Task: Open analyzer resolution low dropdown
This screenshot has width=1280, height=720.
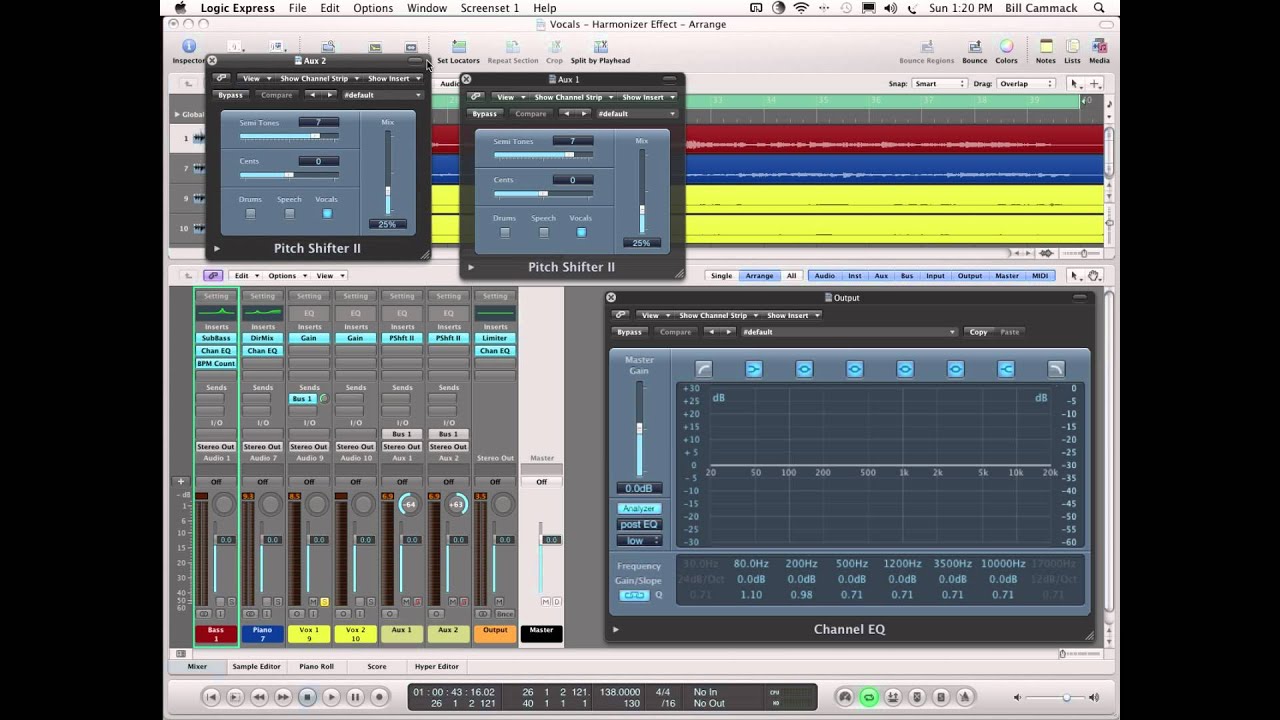Action: click(638, 541)
